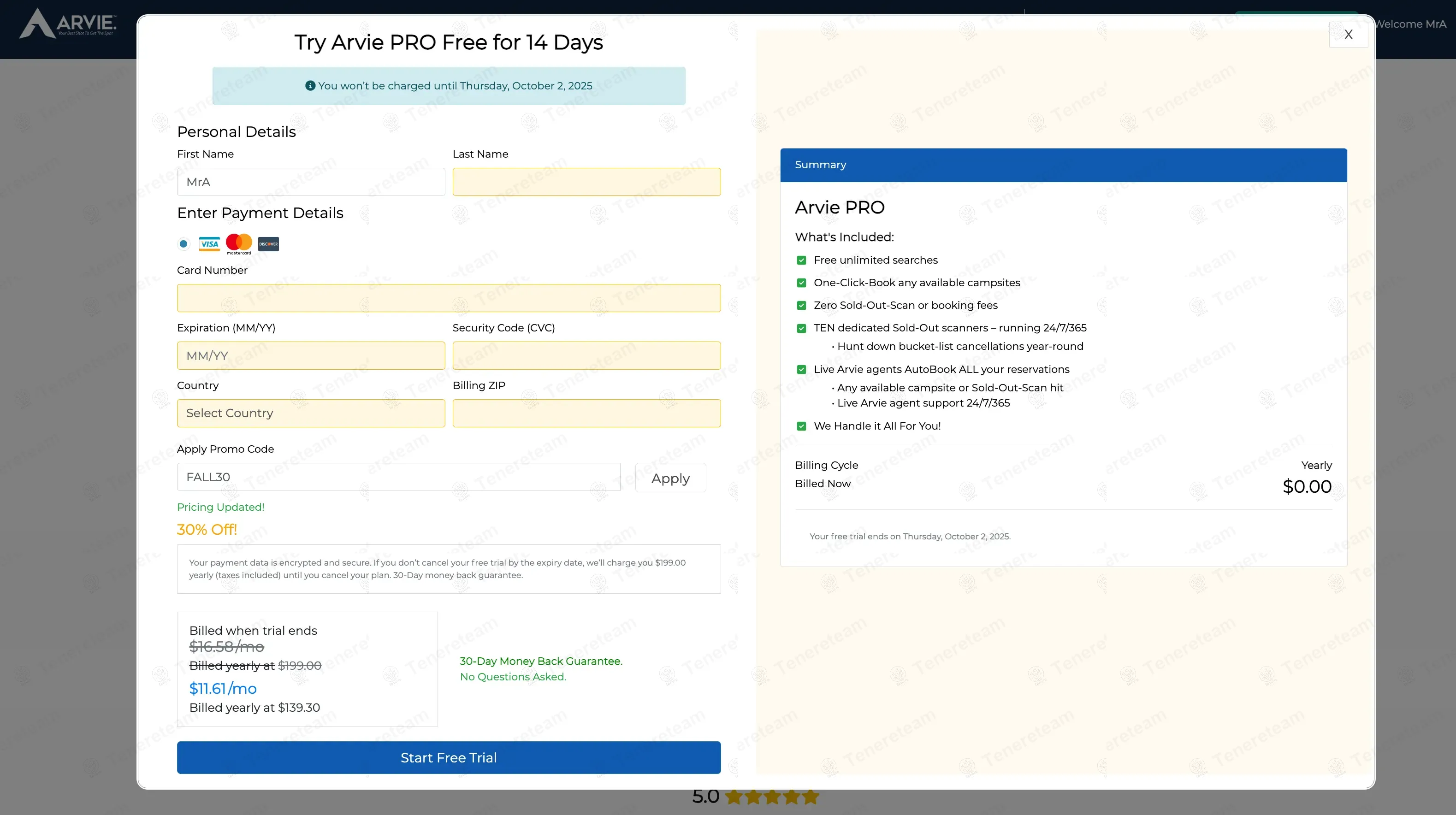The width and height of the screenshot is (1456, 815).
Task: Click the 30-Day Money Back Guarantee text
Action: (x=541, y=661)
